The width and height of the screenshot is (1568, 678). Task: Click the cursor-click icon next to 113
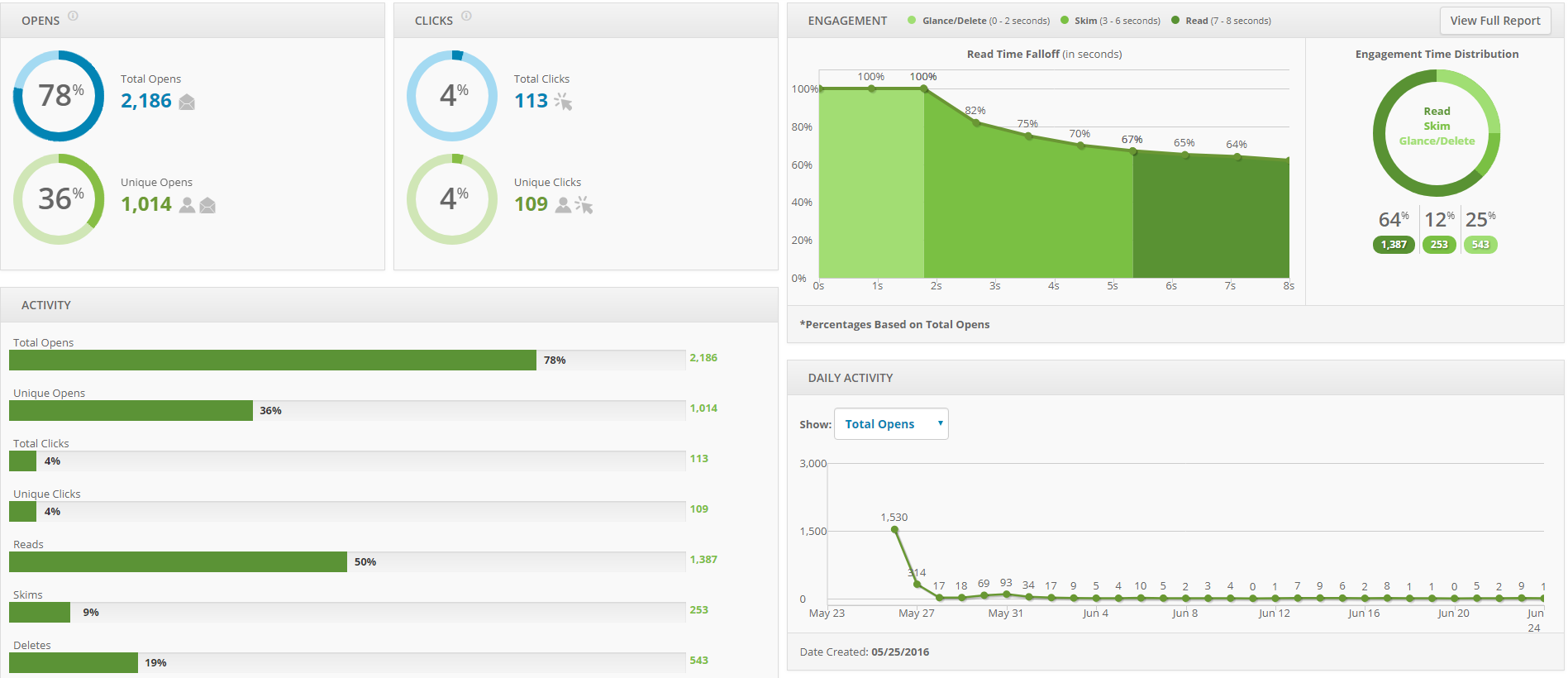tap(563, 102)
